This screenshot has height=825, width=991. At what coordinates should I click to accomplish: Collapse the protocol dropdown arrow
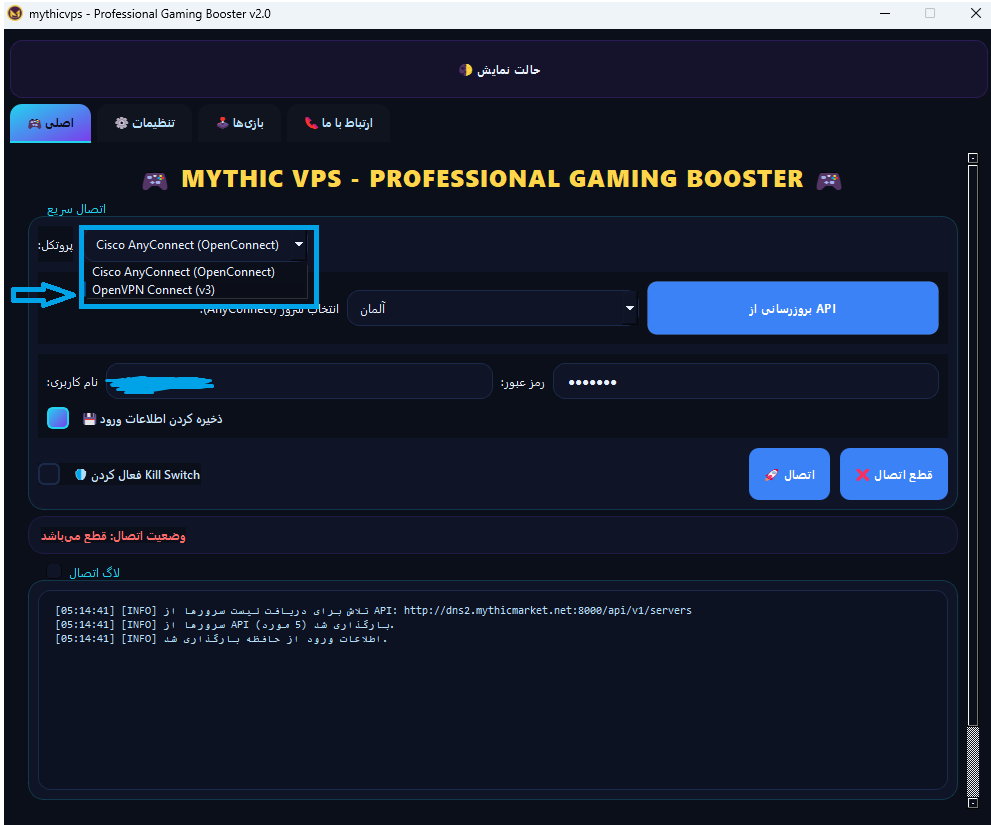tap(298, 245)
